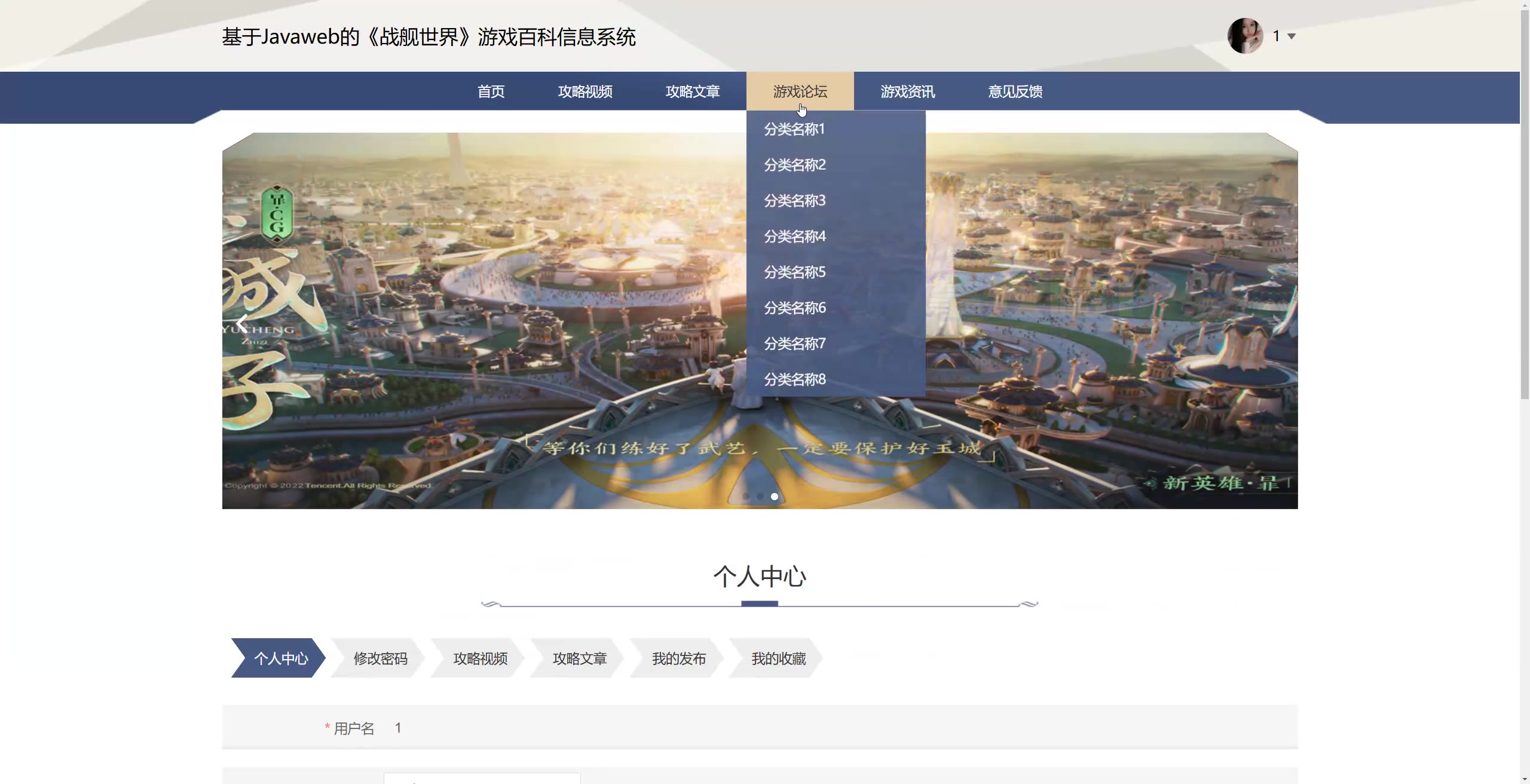Switch to the 修改密码 tab
Viewport: 1530px width, 784px height.
click(x=380, y=659)
